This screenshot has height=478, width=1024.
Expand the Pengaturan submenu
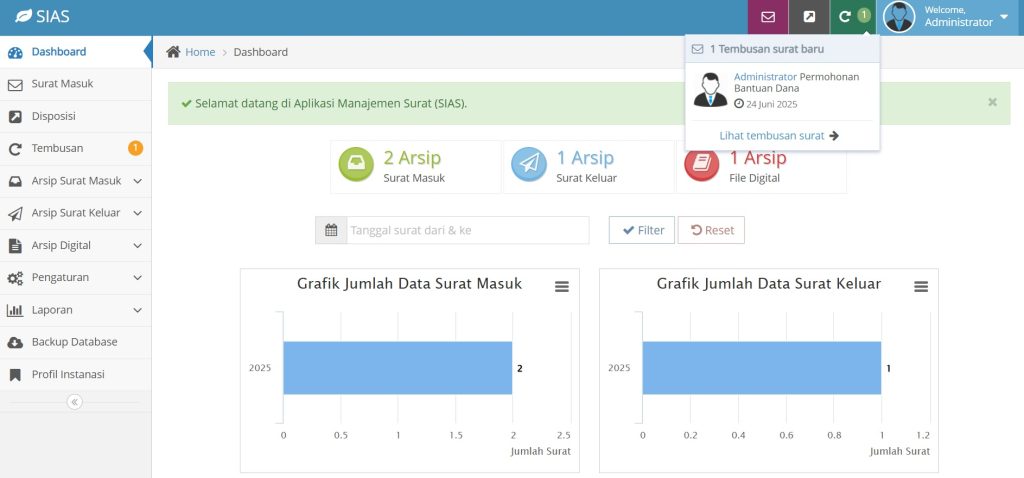[x=76, y=278]
